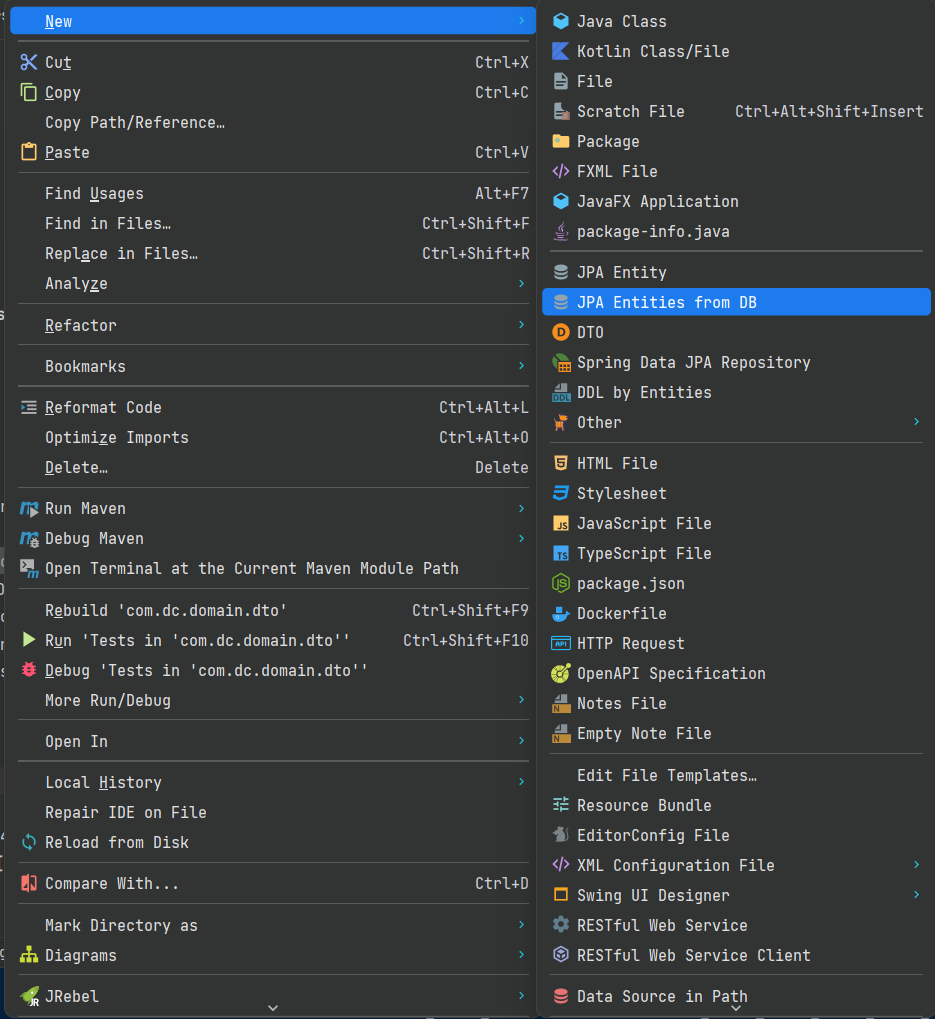Click the Run Maven icon
935x1019 pixels.
tap(29, 508)
